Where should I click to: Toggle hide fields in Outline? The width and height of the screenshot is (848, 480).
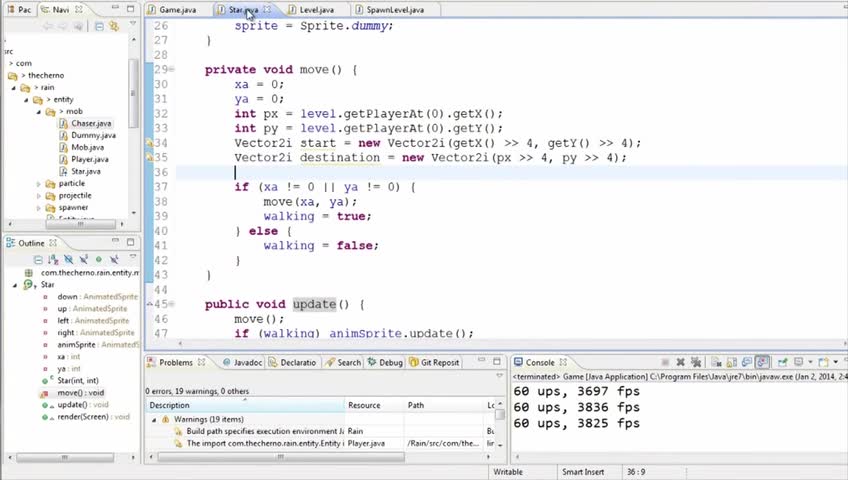pos(68,259)
